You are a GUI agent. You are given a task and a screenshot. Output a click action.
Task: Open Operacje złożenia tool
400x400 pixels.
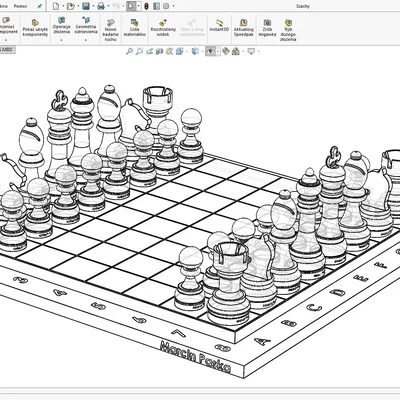[x=61, y=25]
